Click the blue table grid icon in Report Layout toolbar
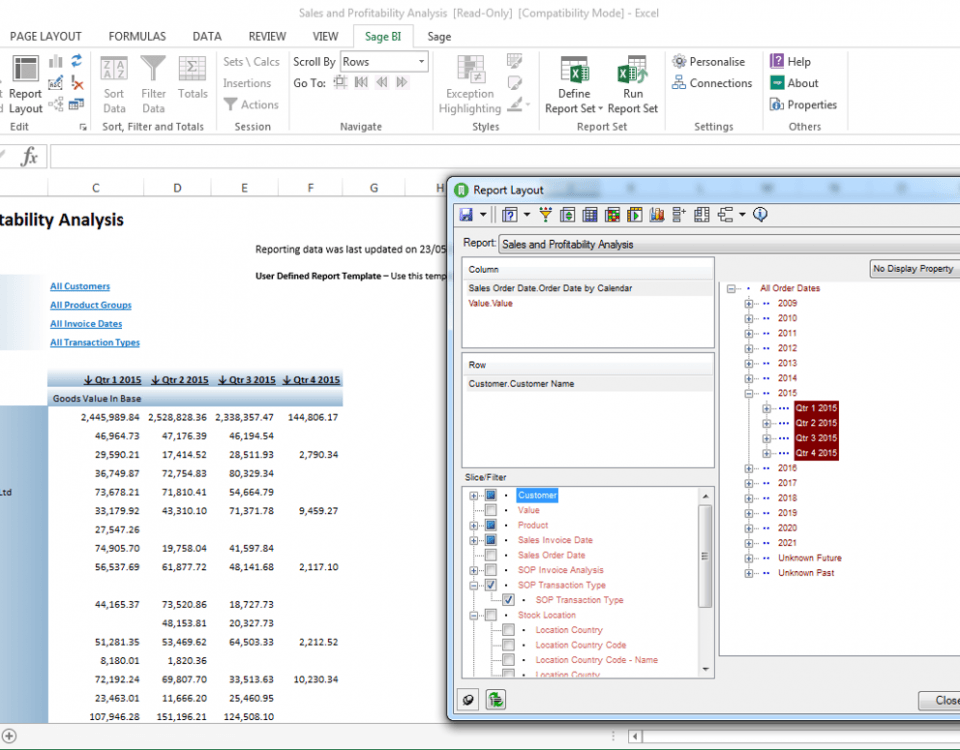The image size is (960, 750). click(x=590, y=214)
